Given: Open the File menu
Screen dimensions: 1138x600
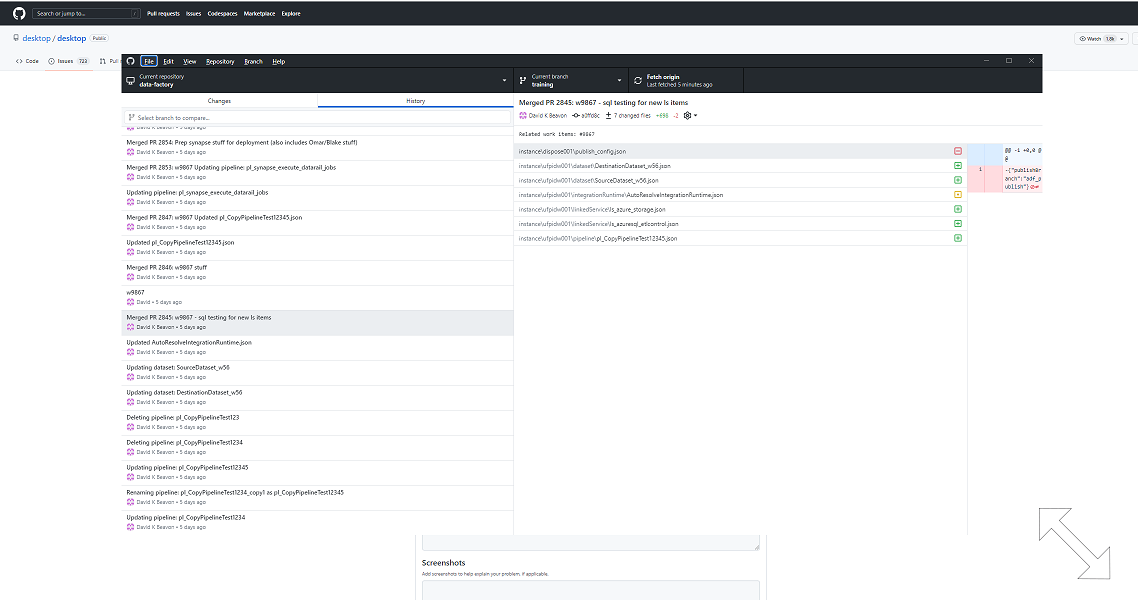Looking at the screenshot, I should [149, 61].
